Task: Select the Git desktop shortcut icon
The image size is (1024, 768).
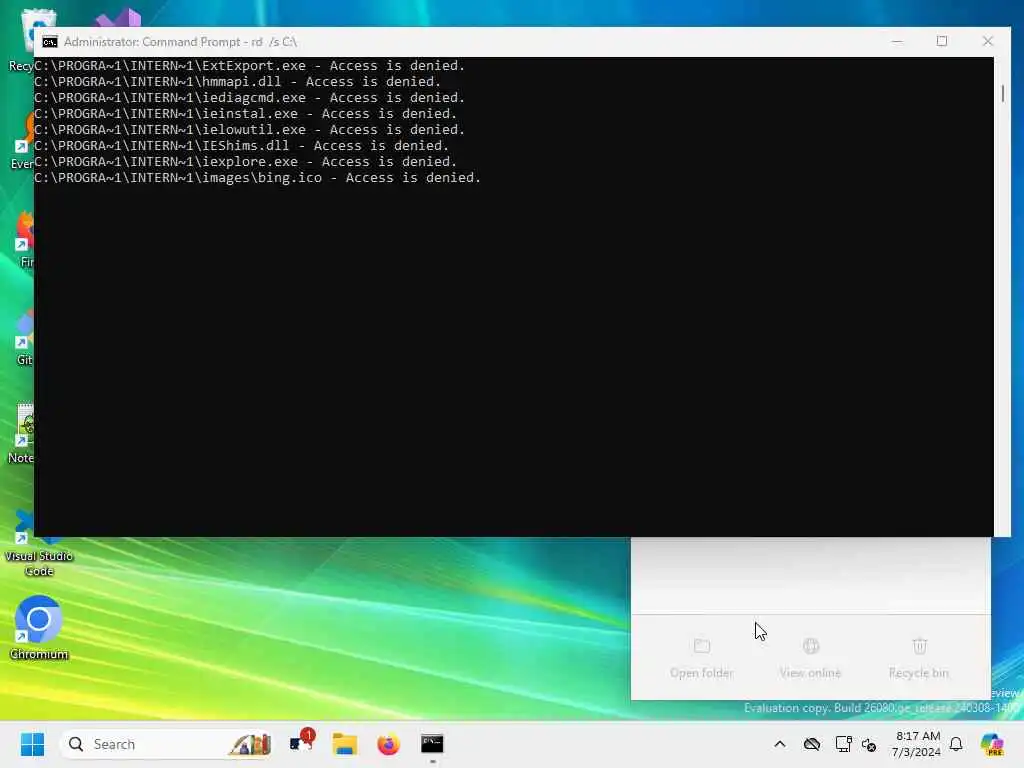Action: click(24, 336)
